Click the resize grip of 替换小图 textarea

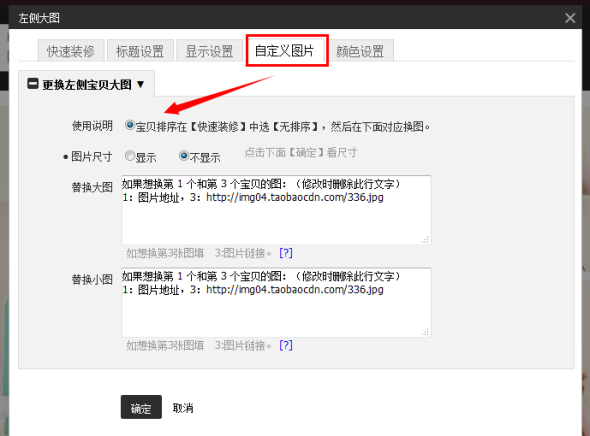point(425,332)
